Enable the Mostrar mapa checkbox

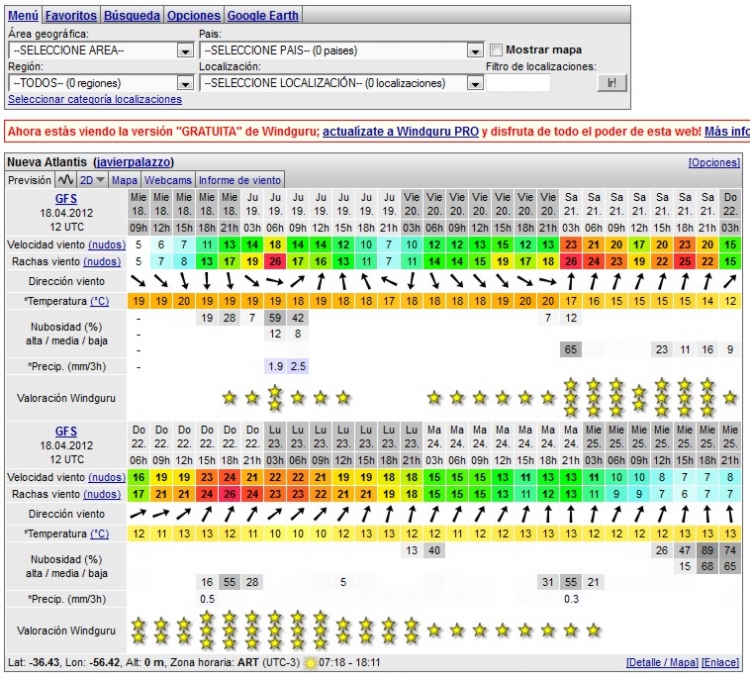[x=496, y=50]
